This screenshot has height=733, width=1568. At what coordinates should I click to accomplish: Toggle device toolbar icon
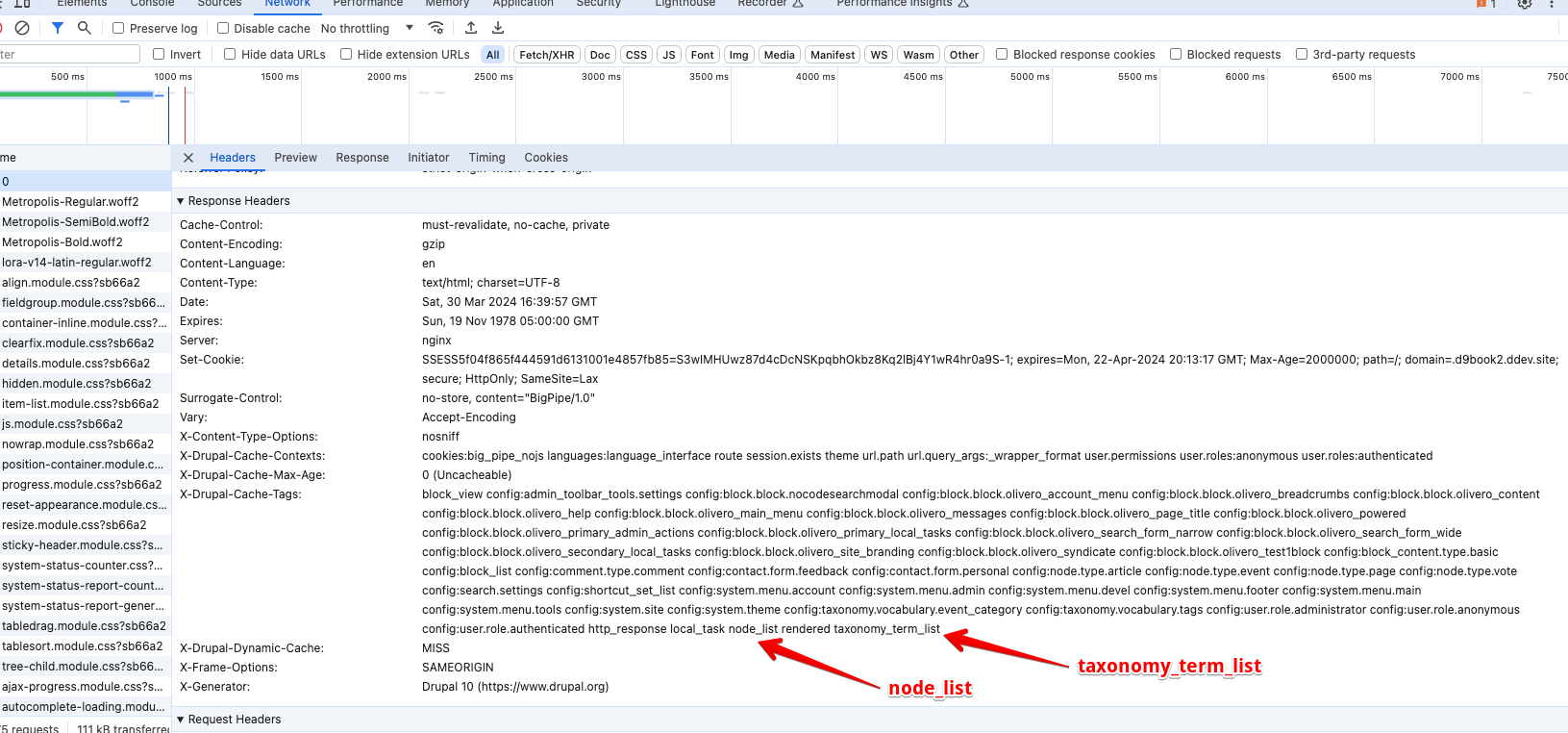(23, 4)
